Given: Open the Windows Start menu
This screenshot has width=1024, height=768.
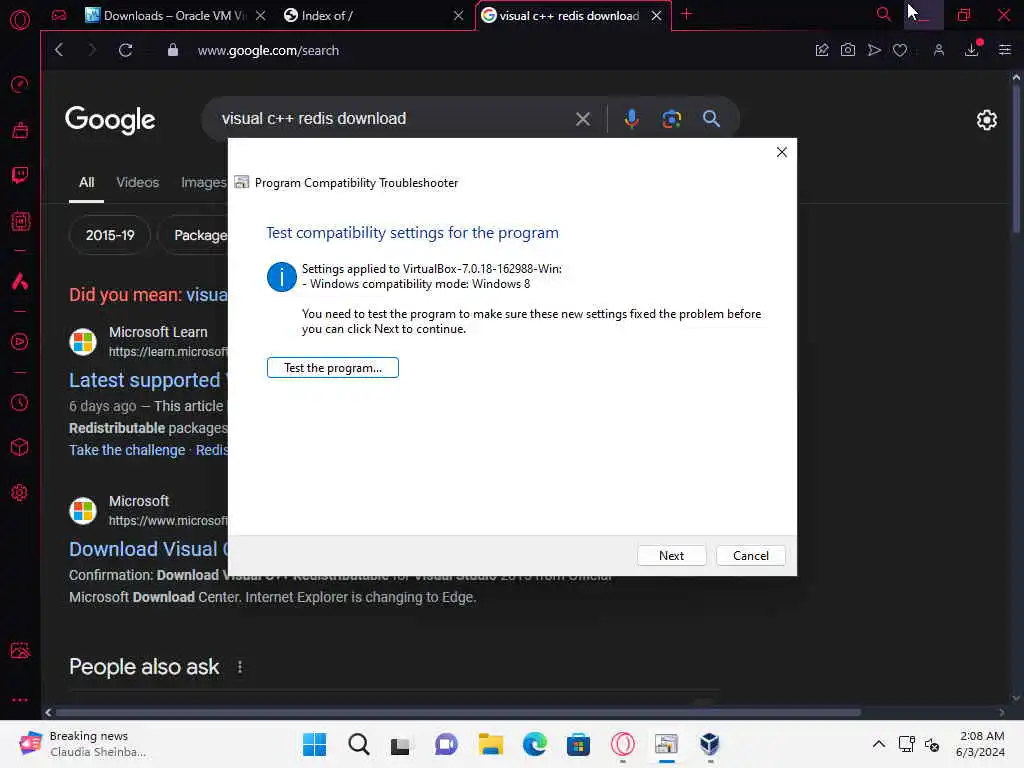Looking at the screenshot, I should click(x=314, y=744).
